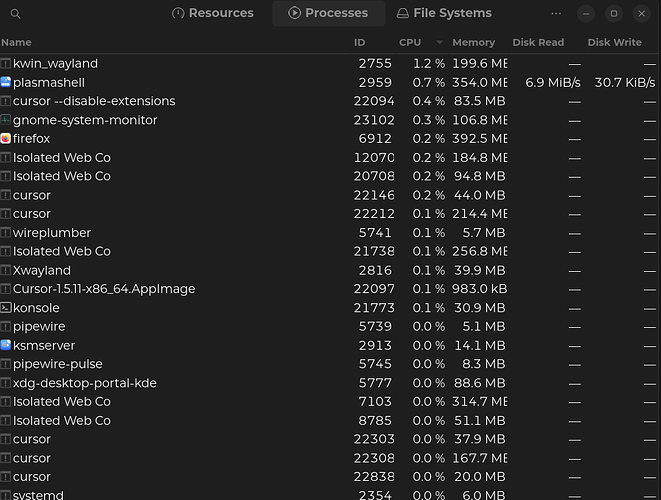661x500 pixels.
Task: Click the wireplumber generic process icon
Action: coord(5,233)
